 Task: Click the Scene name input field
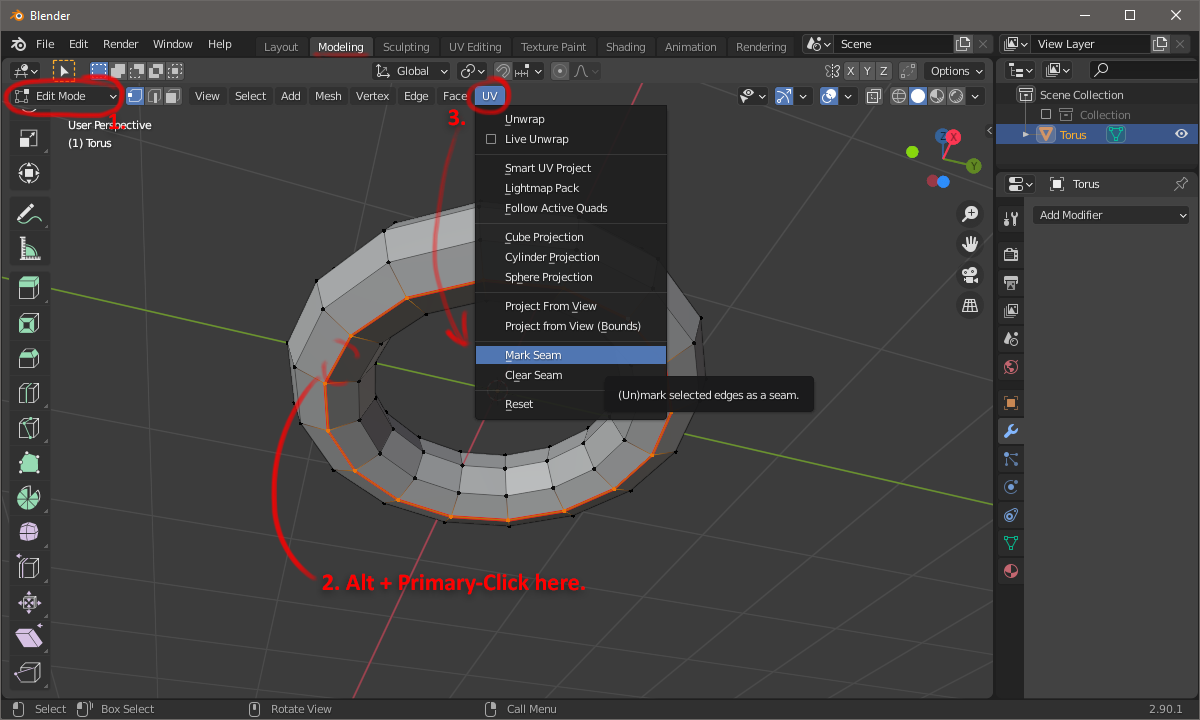tap(893, 44)
